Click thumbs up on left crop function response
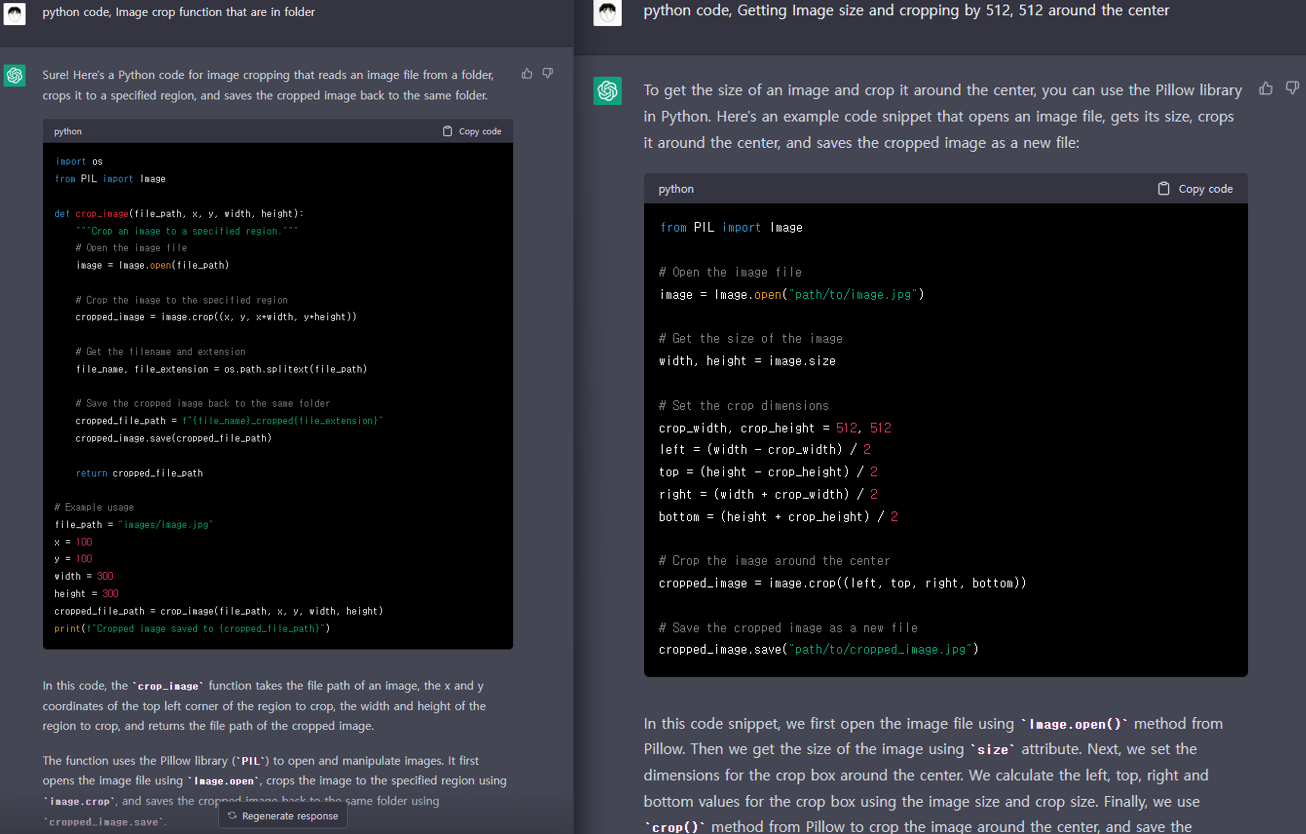This screenshot has width=1306, height=834. 527,74
